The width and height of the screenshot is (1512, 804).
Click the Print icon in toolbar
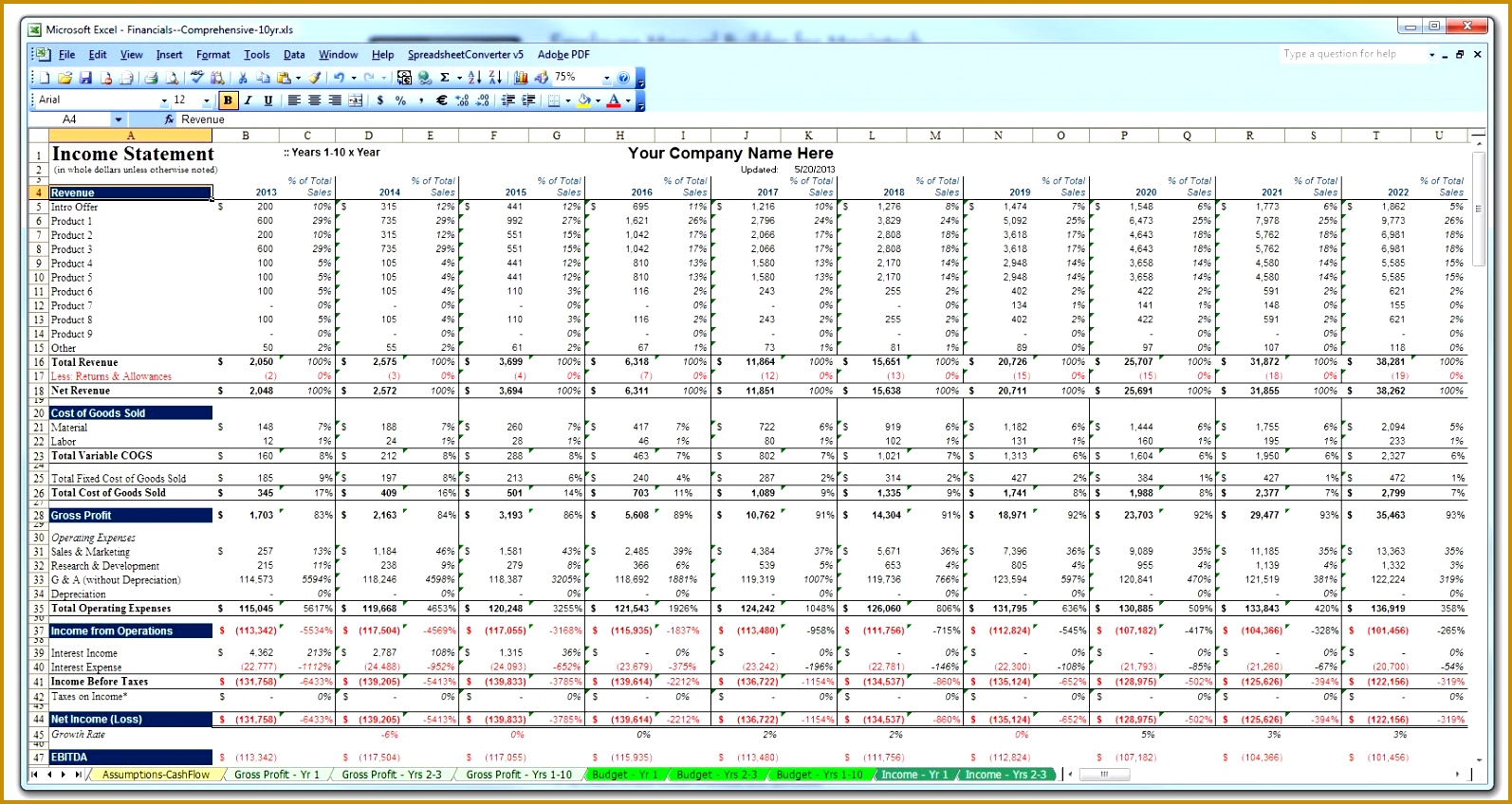tap(151, 78)
